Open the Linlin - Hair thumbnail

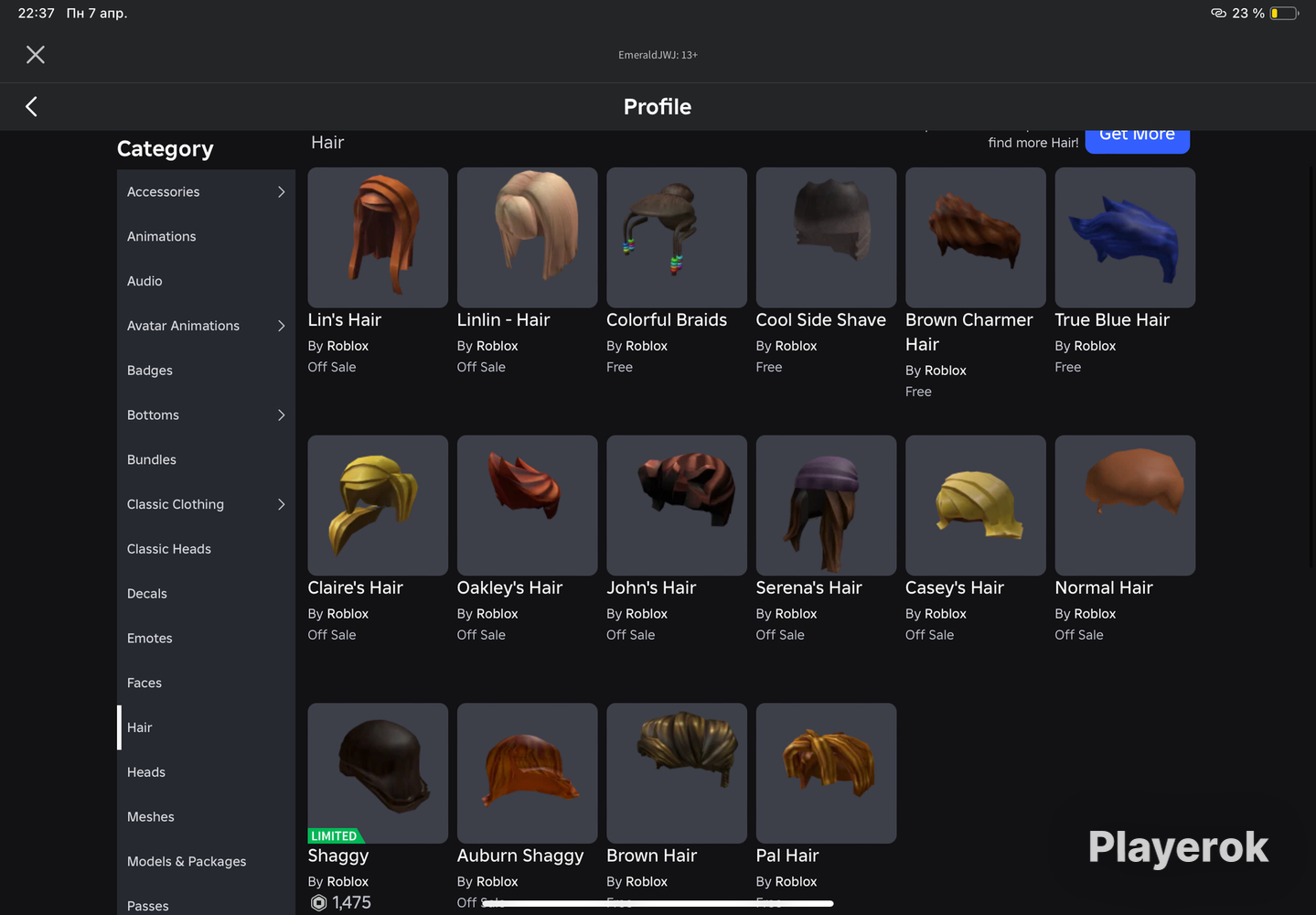[527, 238]
